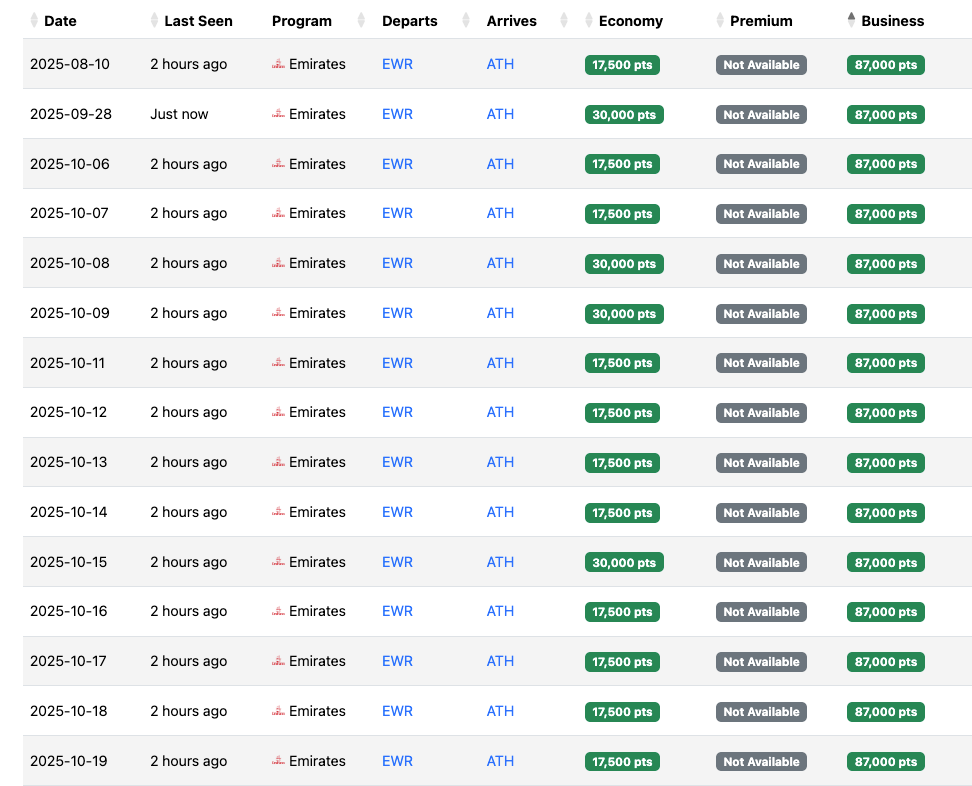Select 87,000 pts Business on 2025-08-10

click(x=886, y=64)
